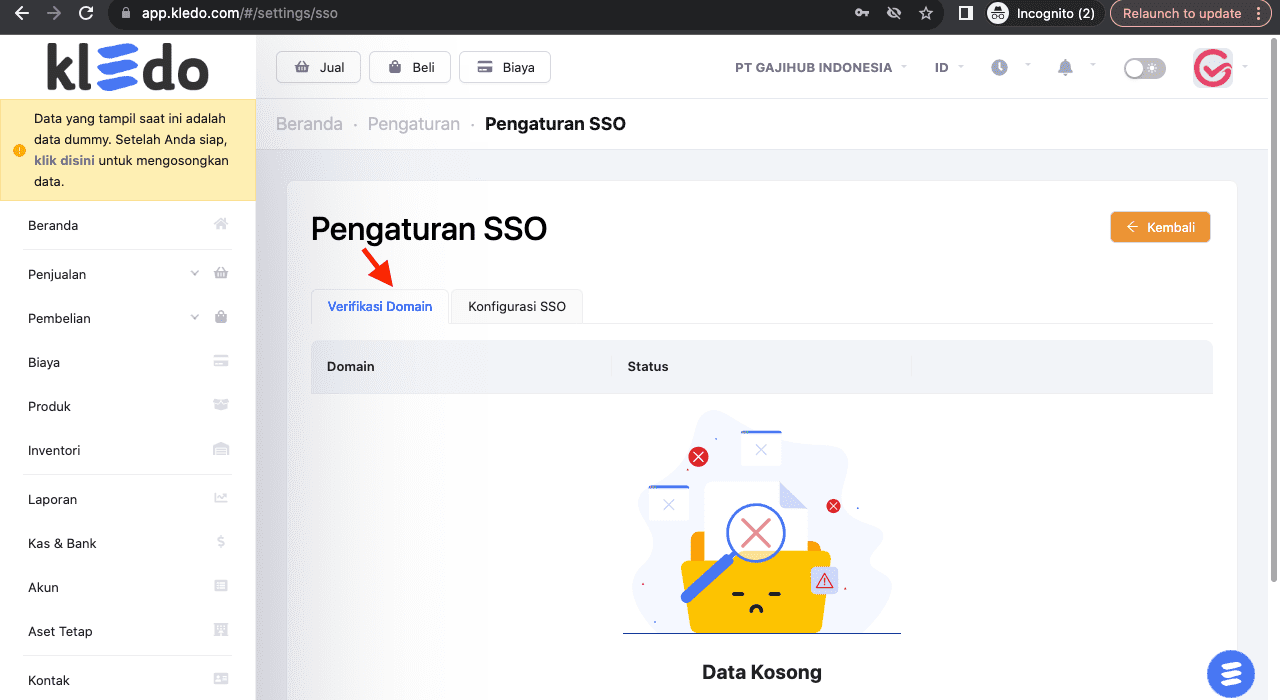The width and height of the screenshot is (1280, 700).
Task: Select the Verifikasi Domain tab
Action: click(380, 306)
